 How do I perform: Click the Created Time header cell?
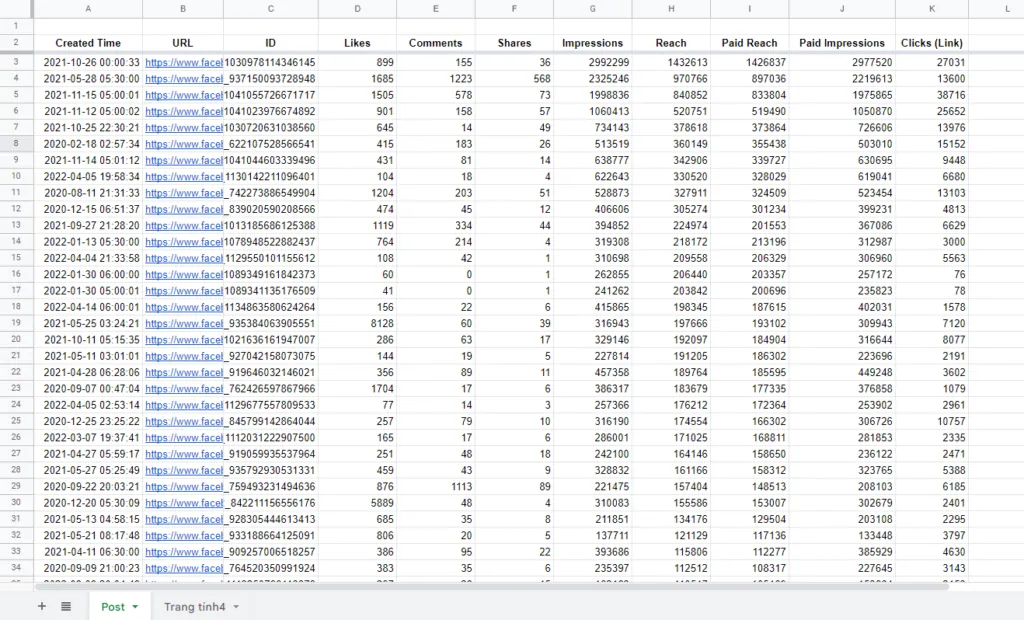tap(88, 43)
